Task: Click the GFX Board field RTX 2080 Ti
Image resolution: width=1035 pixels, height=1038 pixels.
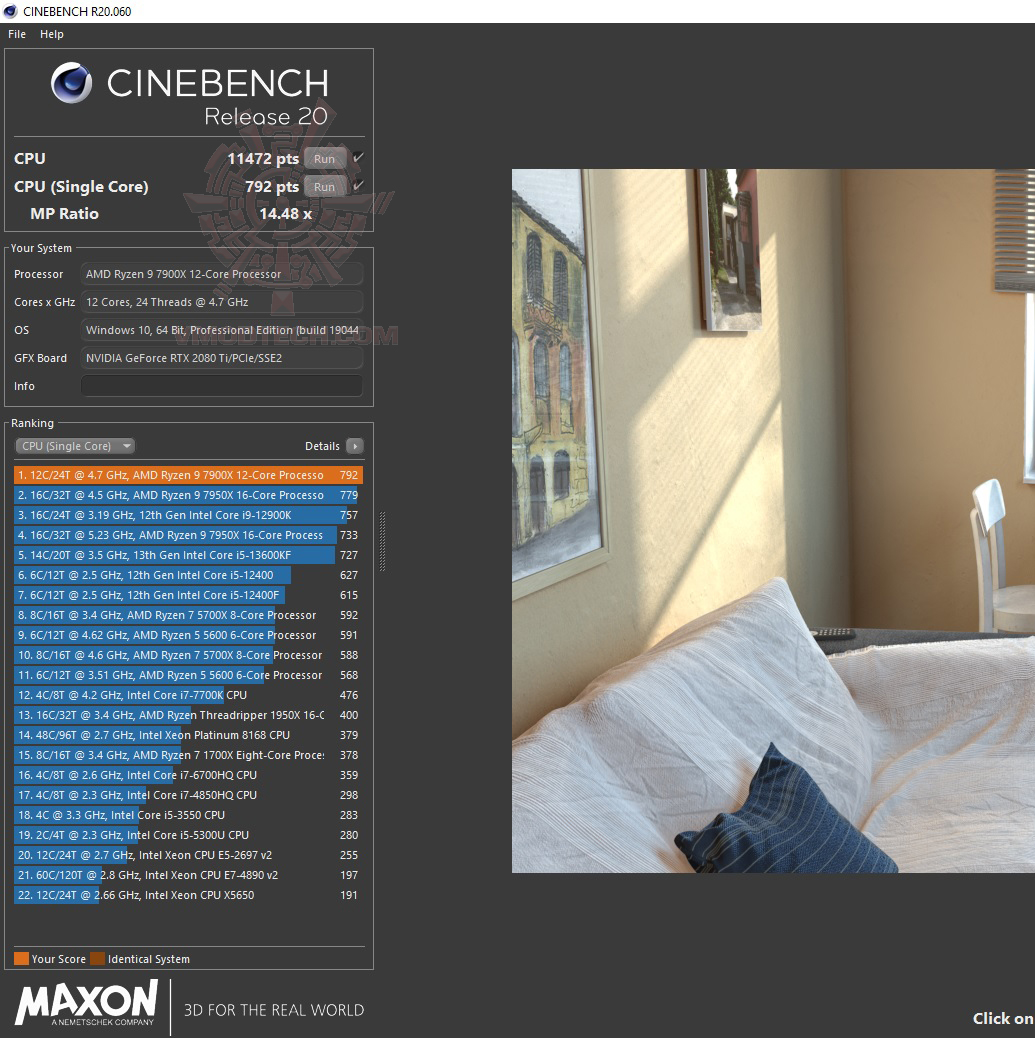Action: (222, 358)
